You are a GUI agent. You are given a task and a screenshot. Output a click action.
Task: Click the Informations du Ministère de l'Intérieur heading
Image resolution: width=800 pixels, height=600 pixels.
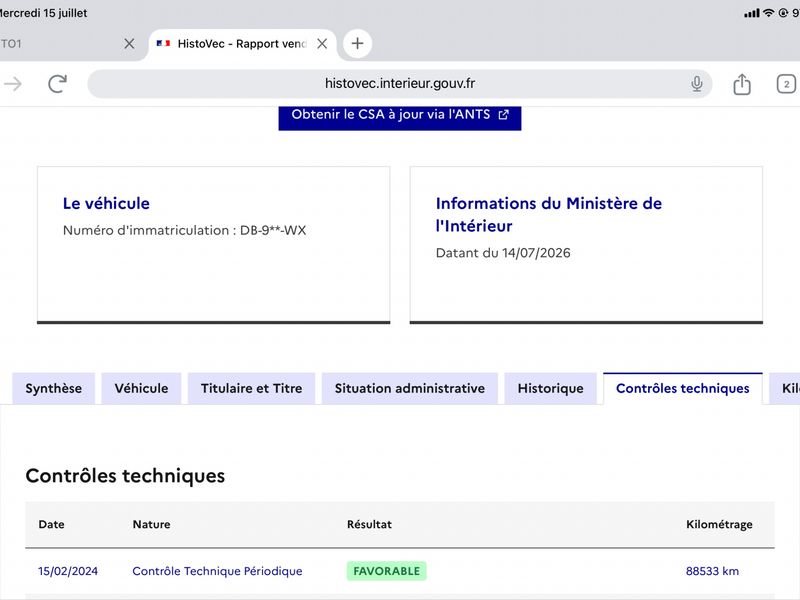pyautogui.click(x=548, y=214)
